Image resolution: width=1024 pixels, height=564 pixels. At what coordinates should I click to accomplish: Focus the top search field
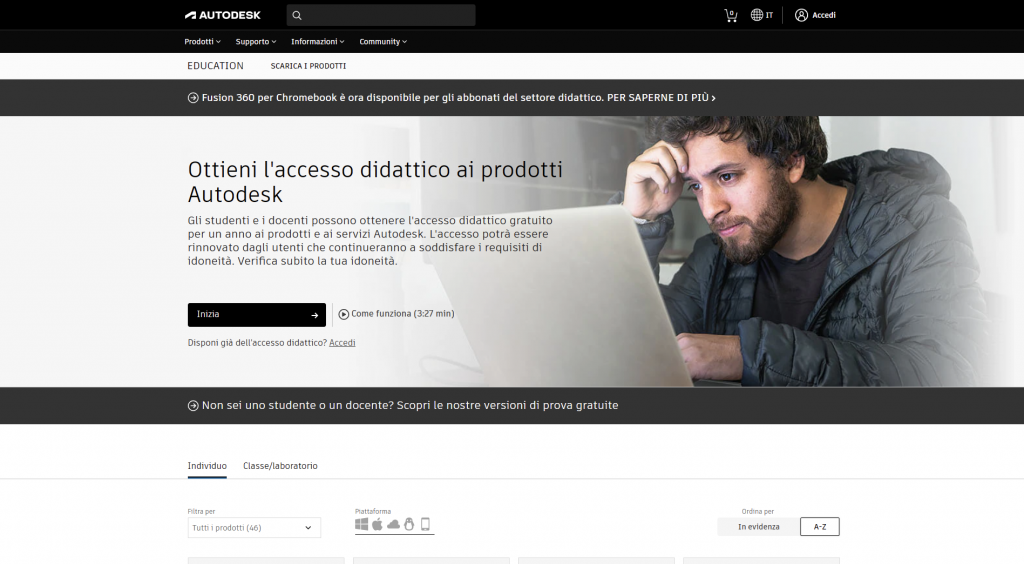(381, 15)
